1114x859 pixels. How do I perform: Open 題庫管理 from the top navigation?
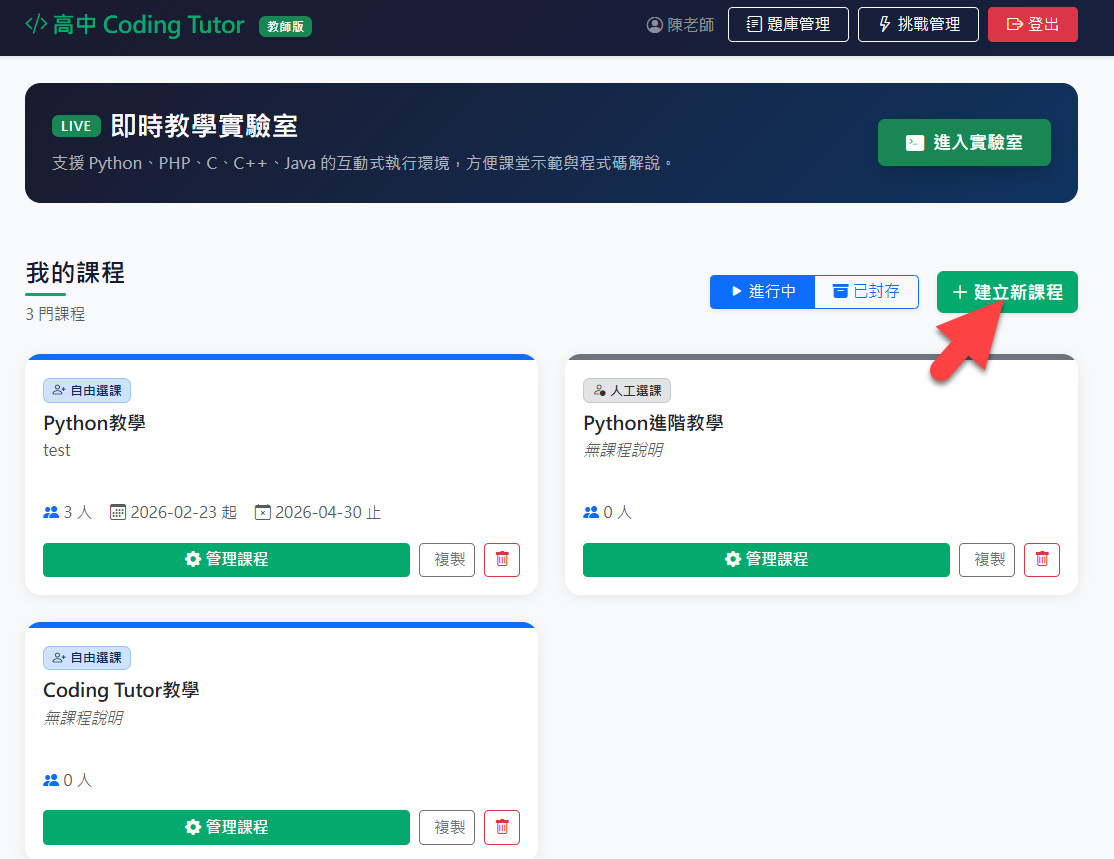[788, 25]
